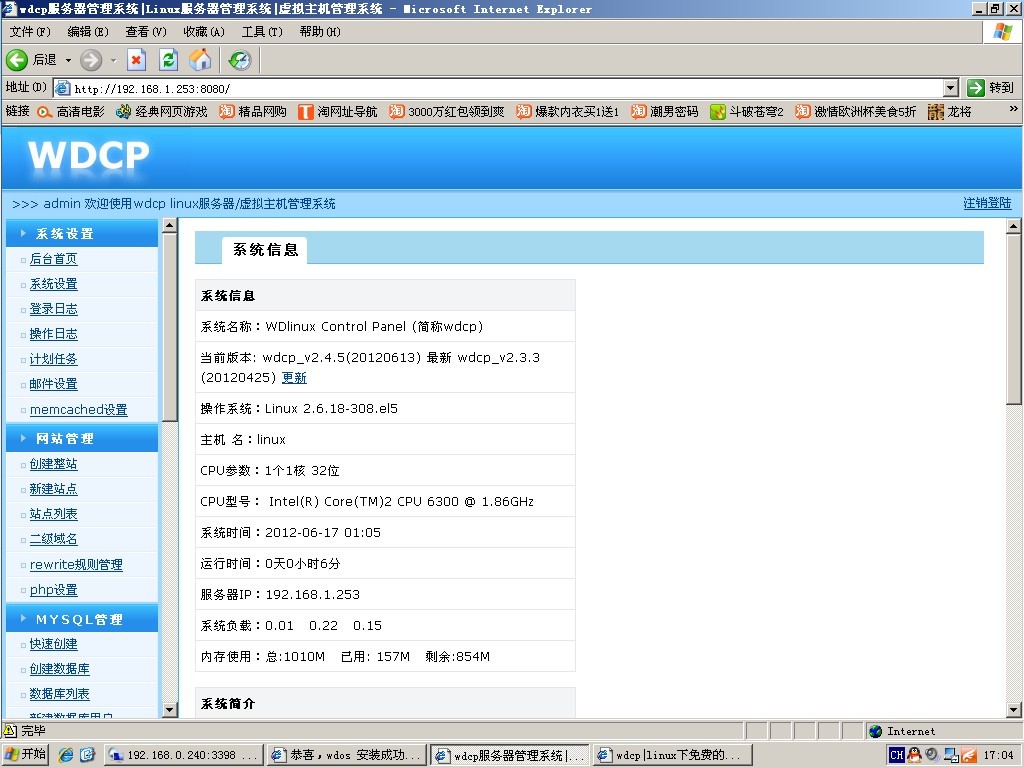This screenshot has height=768, width=1024.
Task: Open the 工具(T) menu
Action: pos(262,31)
